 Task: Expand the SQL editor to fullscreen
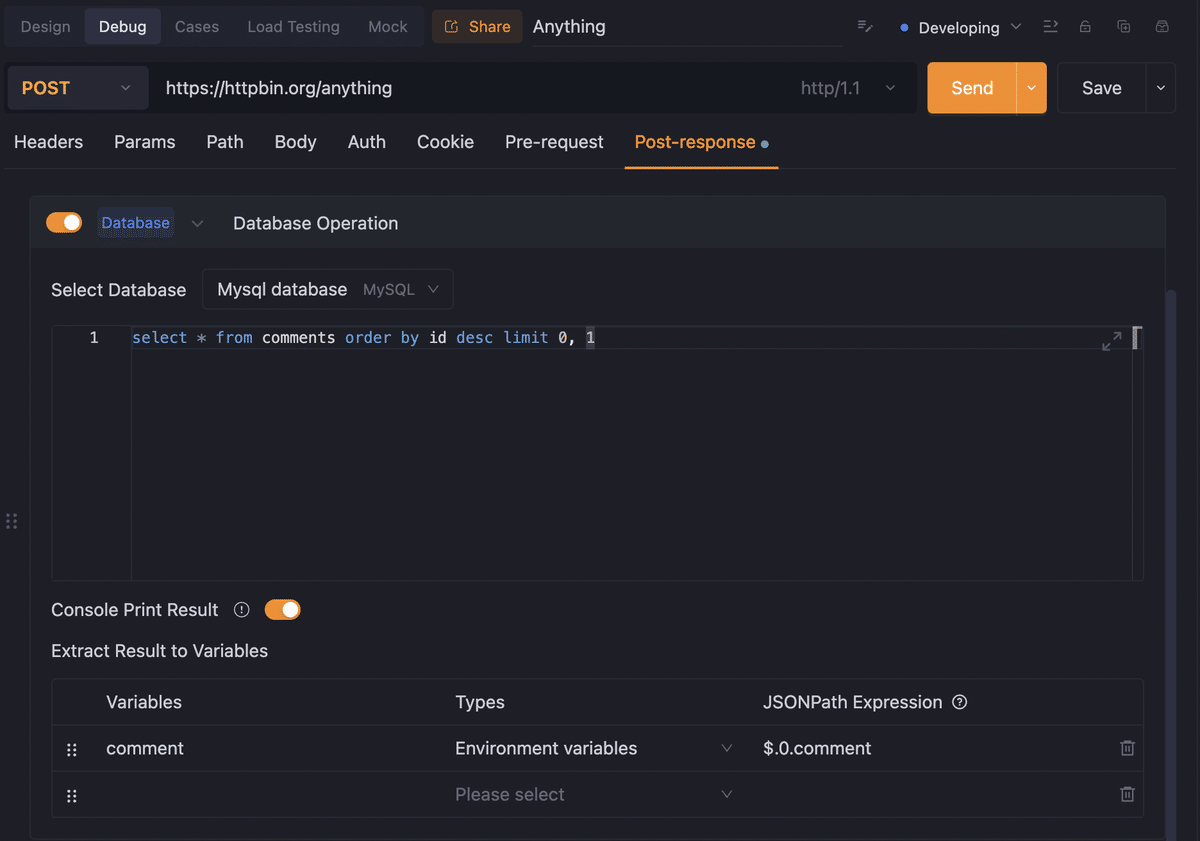tap(1111, 341)
